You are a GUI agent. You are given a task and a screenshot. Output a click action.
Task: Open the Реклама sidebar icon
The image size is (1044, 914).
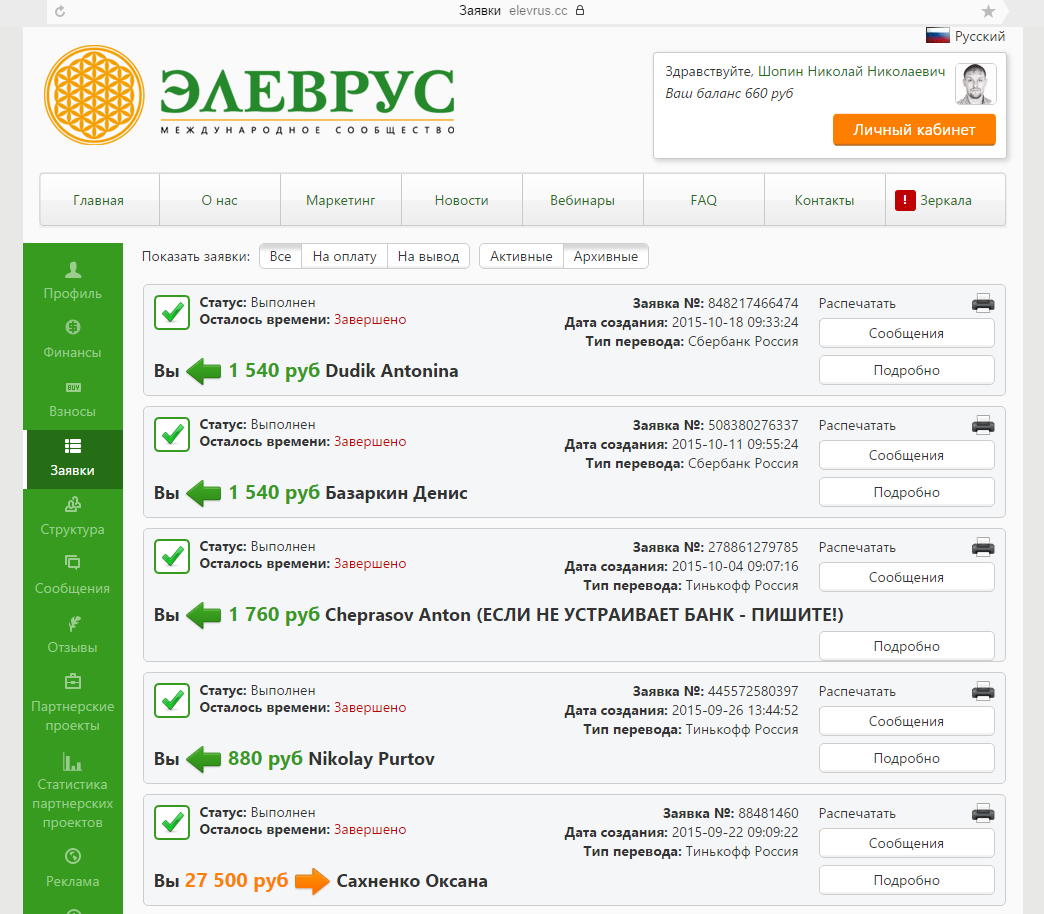click(73, 856)
